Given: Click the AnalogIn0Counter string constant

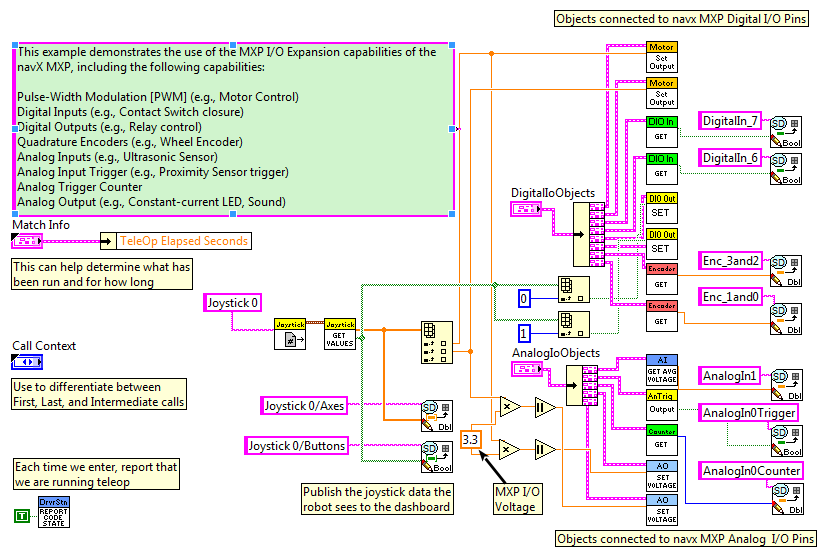Looking at the screenshot, I should 751,471.
